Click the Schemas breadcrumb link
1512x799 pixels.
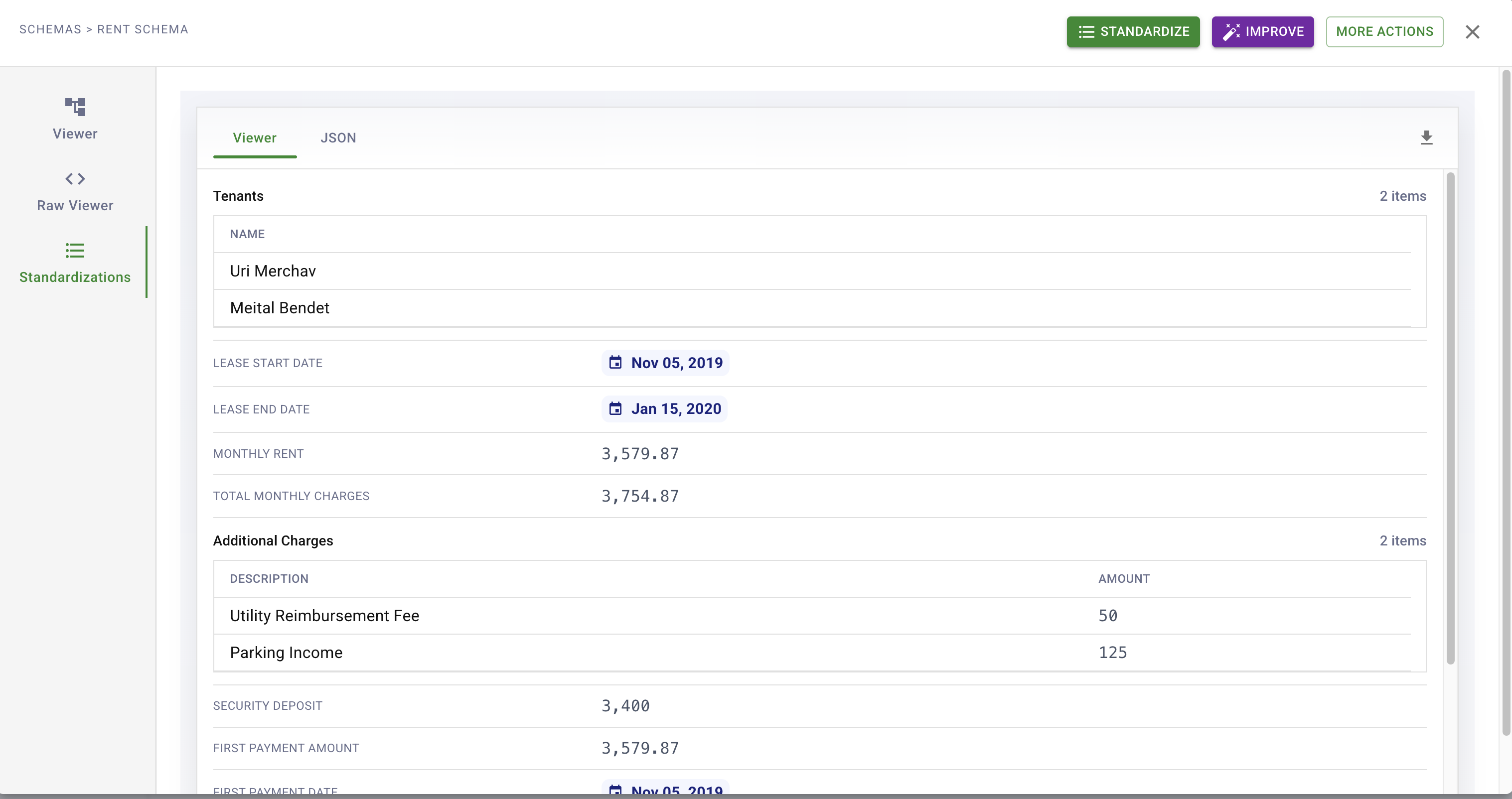coord(50,29)
